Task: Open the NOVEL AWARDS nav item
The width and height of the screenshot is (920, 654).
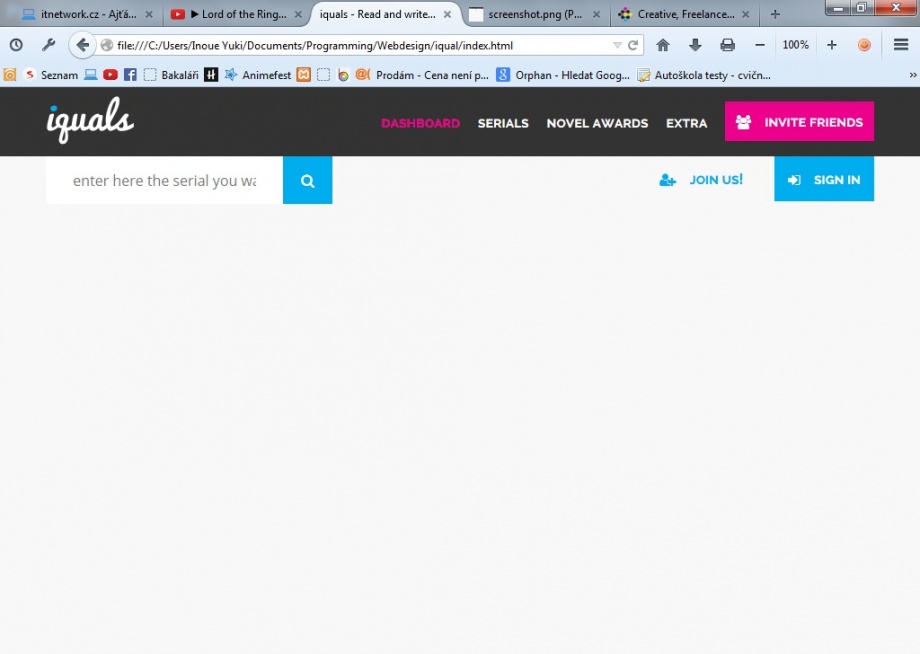Action: click(x=597, y=123)
